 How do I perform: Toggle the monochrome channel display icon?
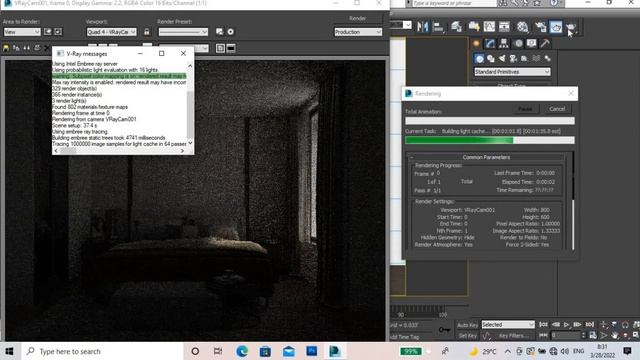click(x=231, y=48)
